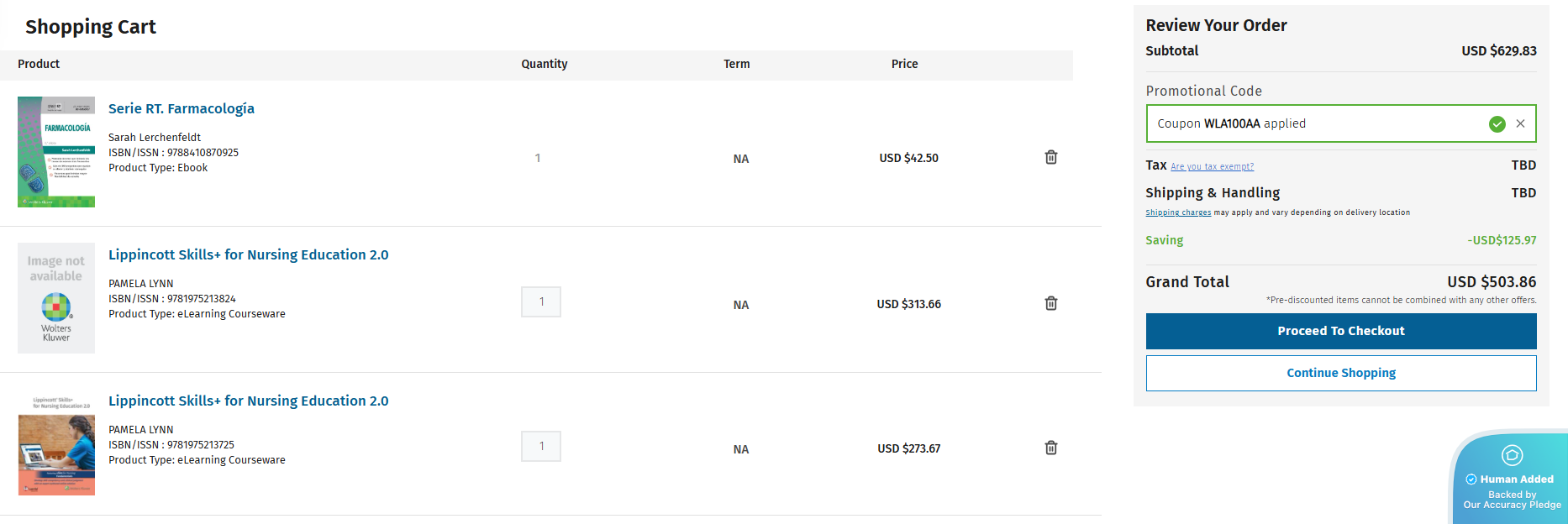Delete Serie RT. Farmacología from cart
1568x524 pixels.
[x=1050, y=157]
